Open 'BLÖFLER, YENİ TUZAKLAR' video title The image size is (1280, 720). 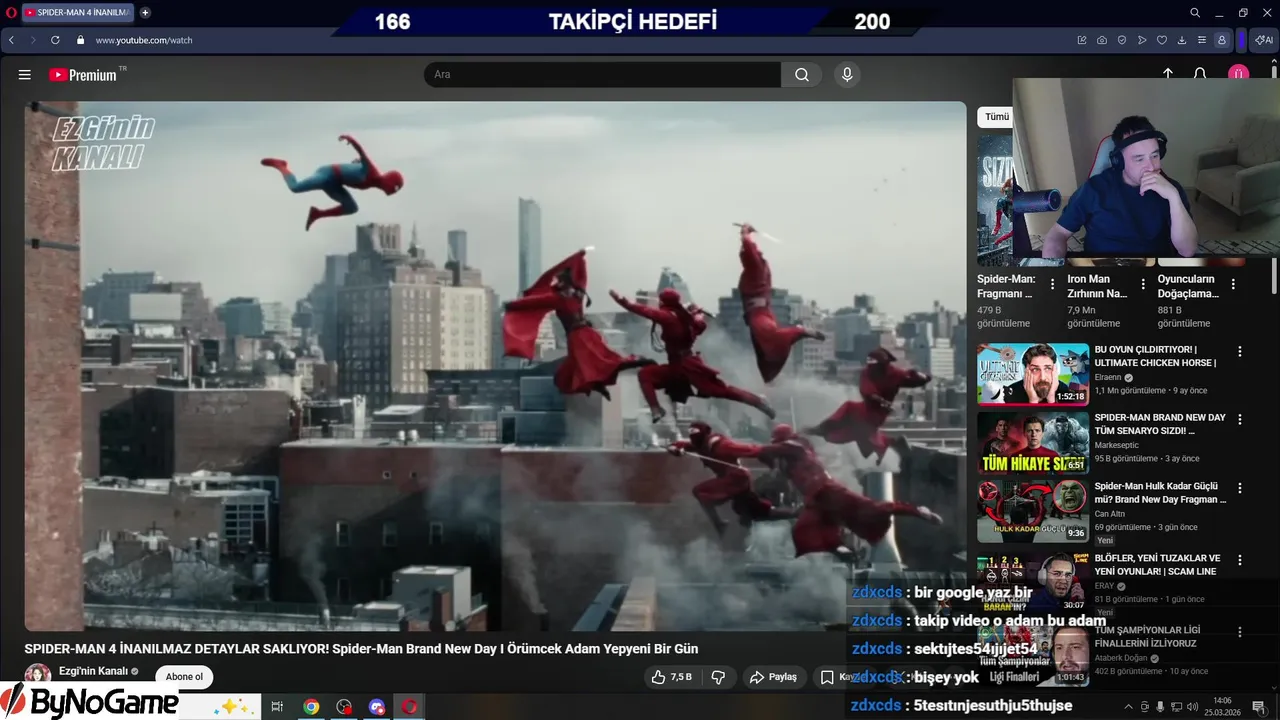click(1158, 564)
